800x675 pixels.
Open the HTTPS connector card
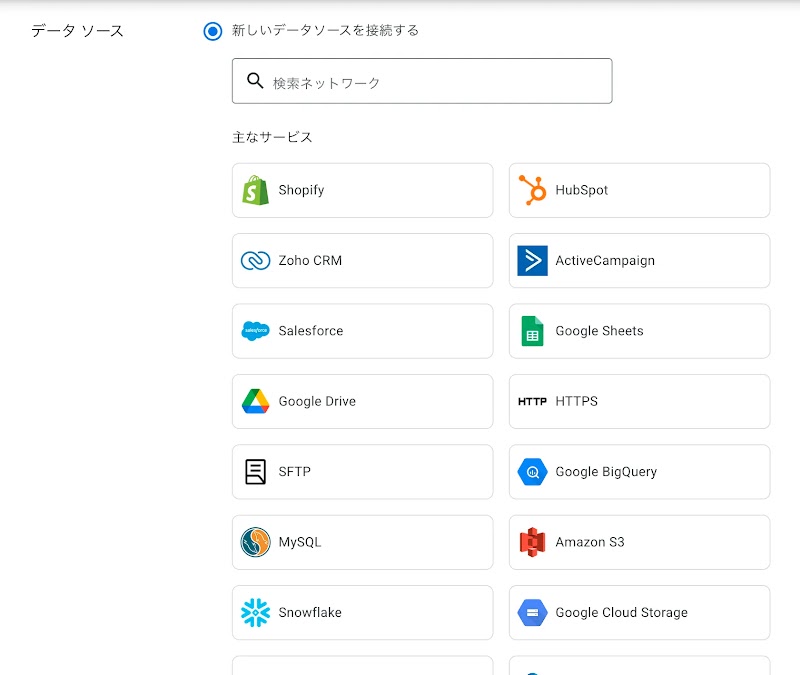tap(639, 402)
